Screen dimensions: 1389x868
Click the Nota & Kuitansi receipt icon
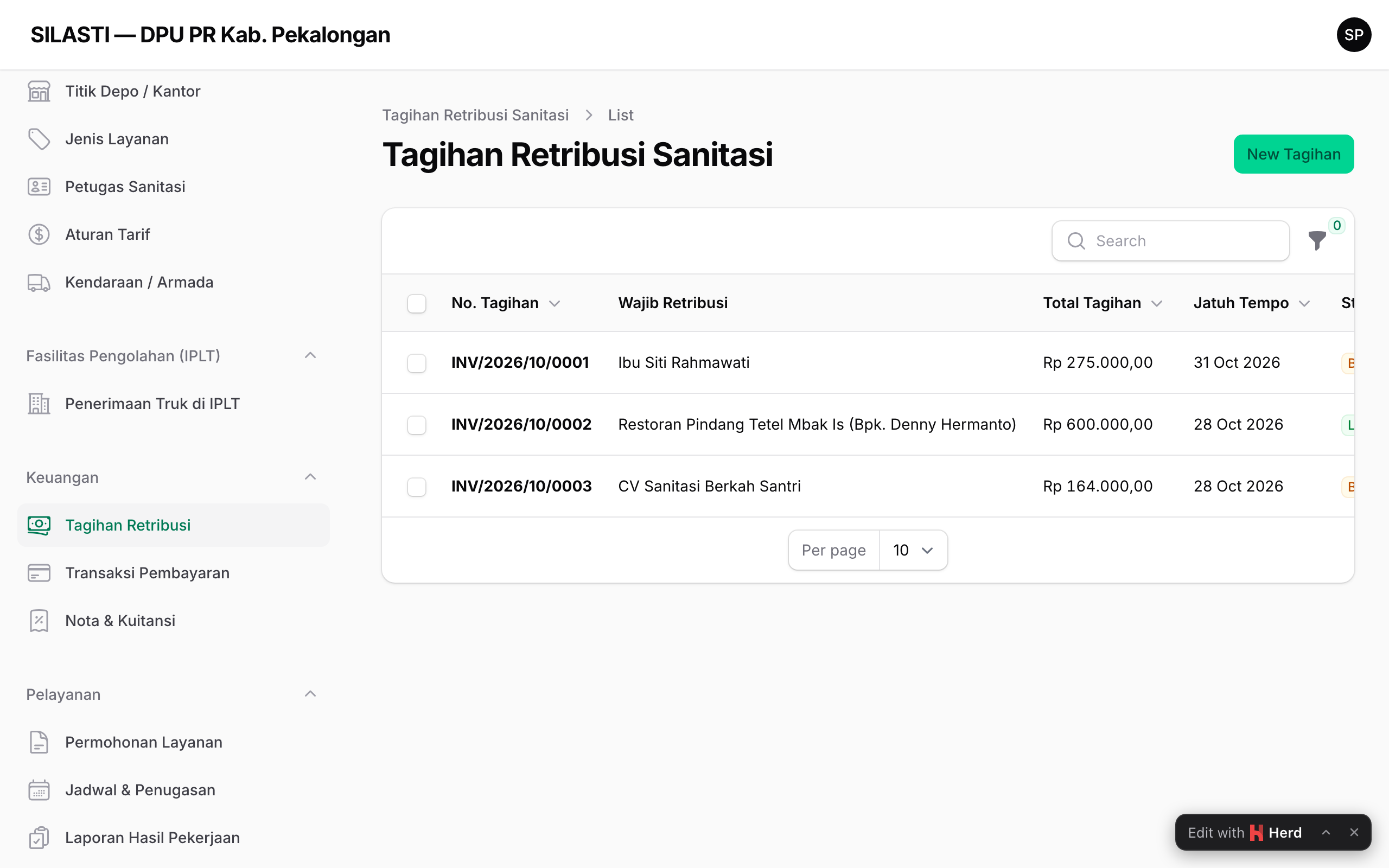point(39,621)
